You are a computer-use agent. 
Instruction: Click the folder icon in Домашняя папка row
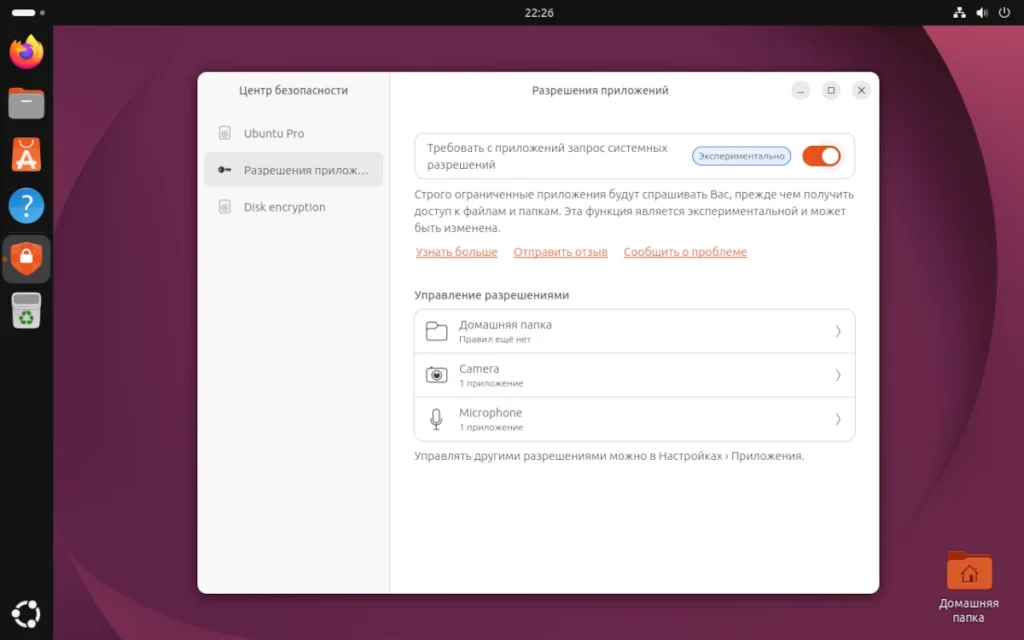436,331
